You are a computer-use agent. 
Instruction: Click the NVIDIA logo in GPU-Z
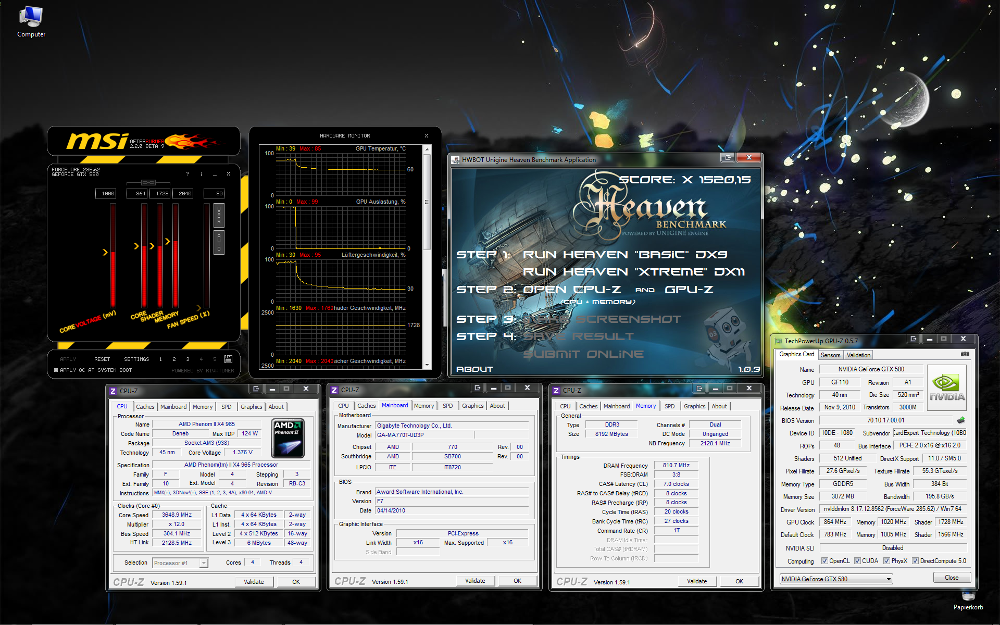pos(947,388)
